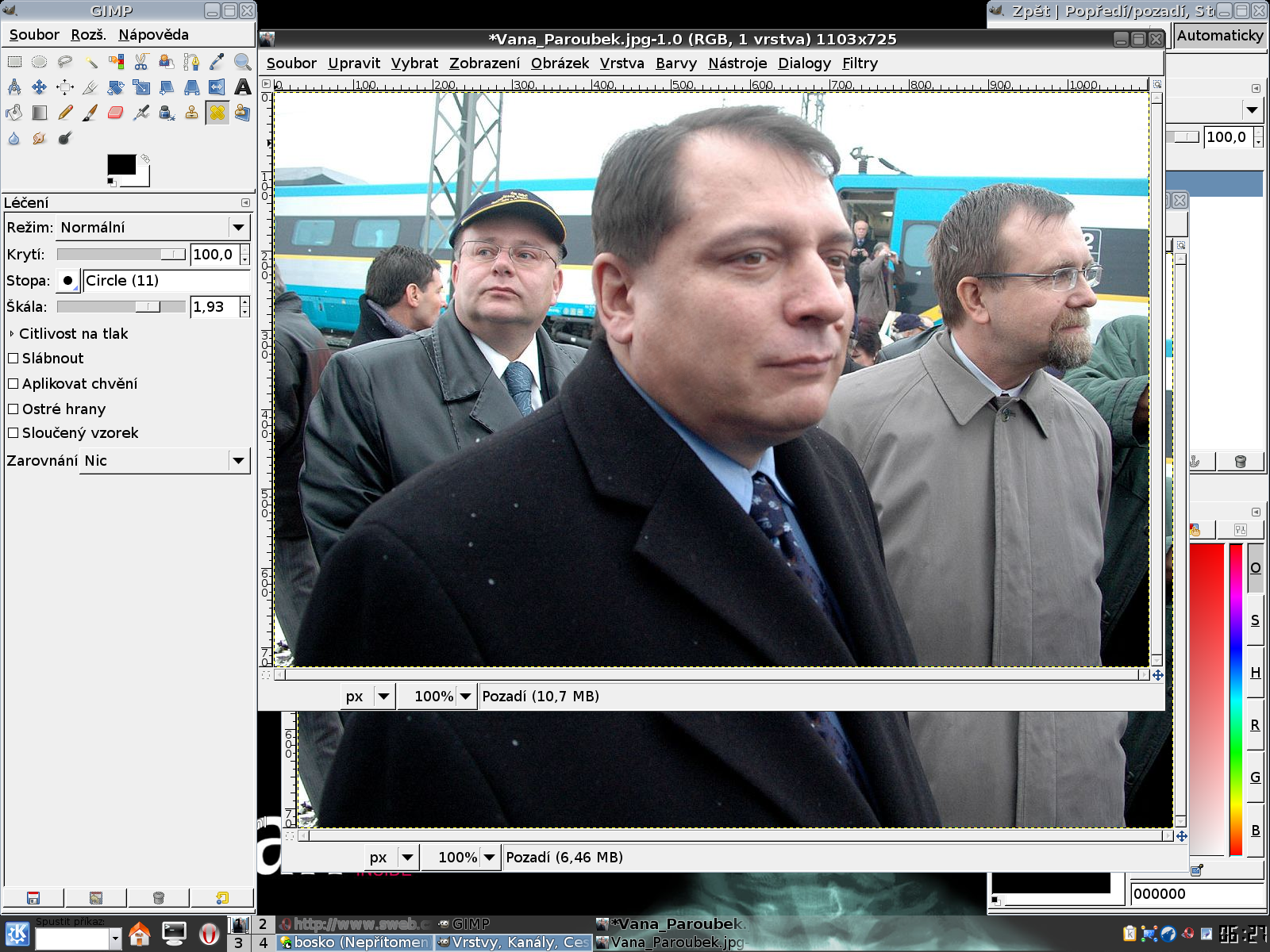Select the Heal bandage tool

tap(217, 113)
